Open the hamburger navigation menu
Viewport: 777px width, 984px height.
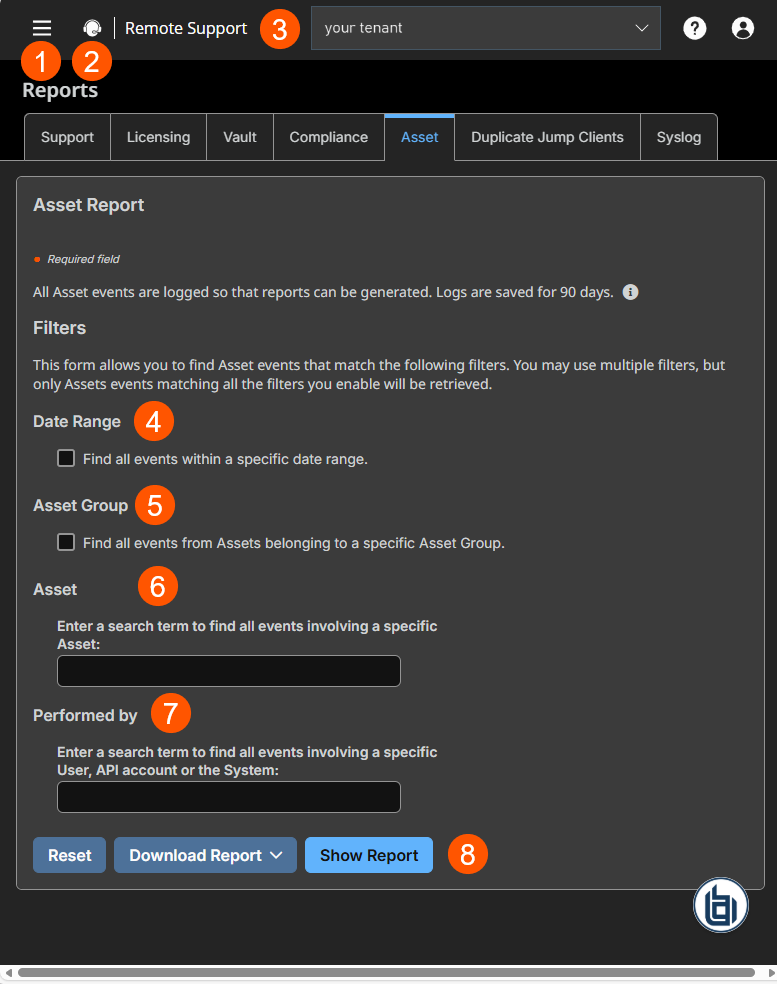click(42, 28)
